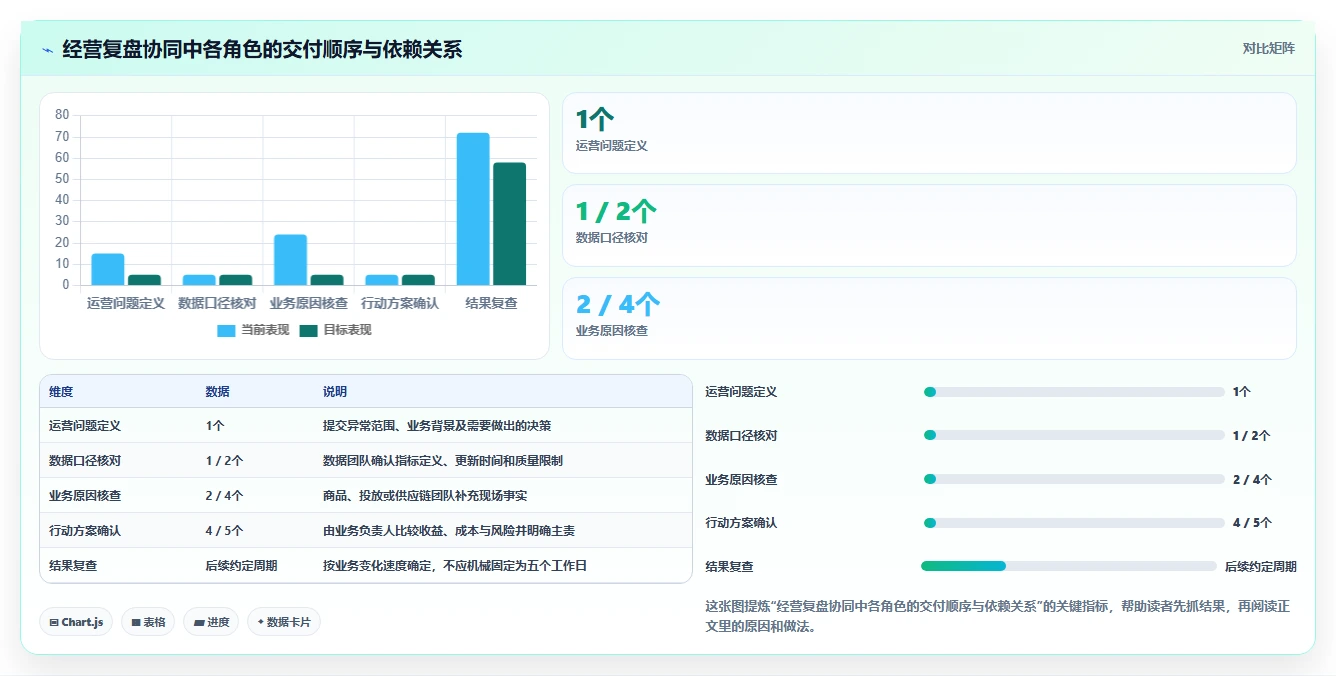
Task: Toggle the 目标表现 legend swatch
Action: click(308, 331)
